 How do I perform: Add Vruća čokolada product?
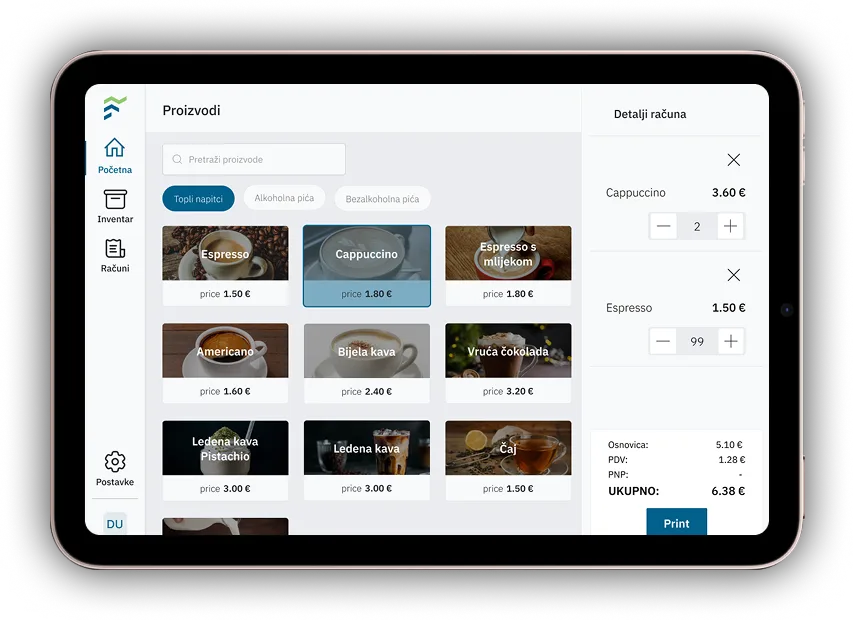(x=508, y=363)
